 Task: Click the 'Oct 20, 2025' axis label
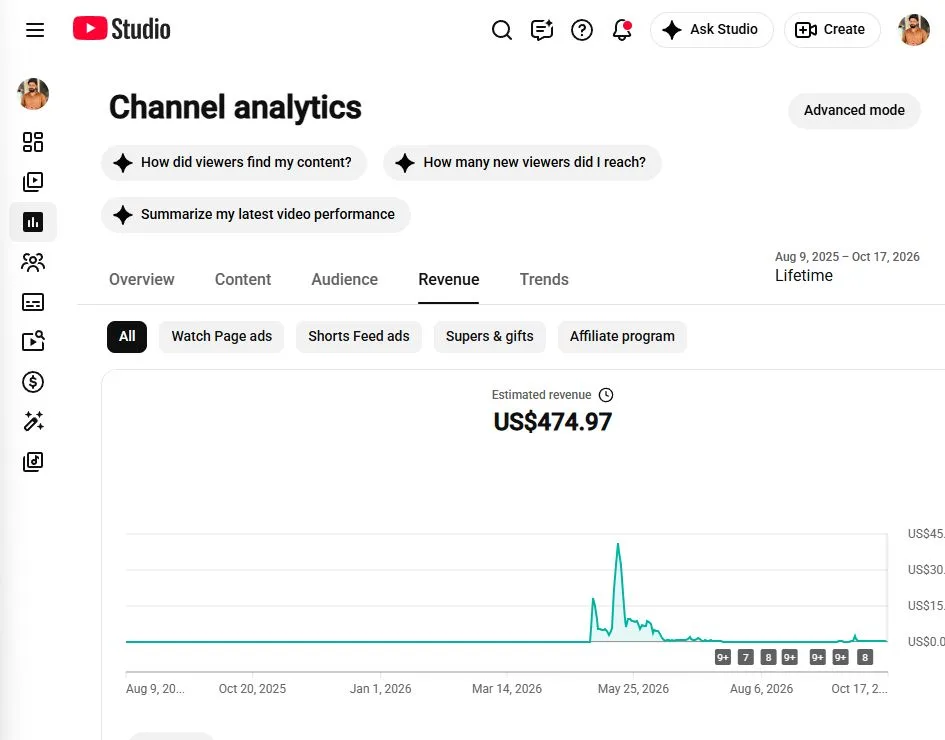click(x=253, y=689)
